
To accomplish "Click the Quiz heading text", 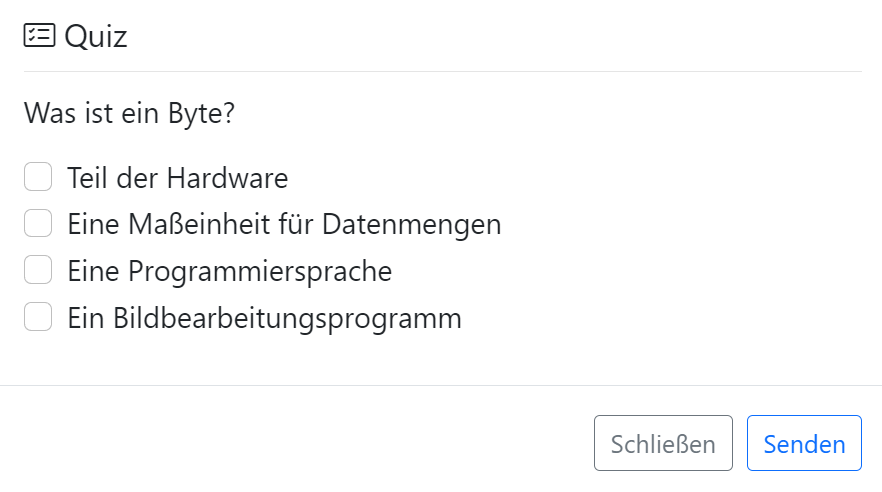I will [96, 37].
